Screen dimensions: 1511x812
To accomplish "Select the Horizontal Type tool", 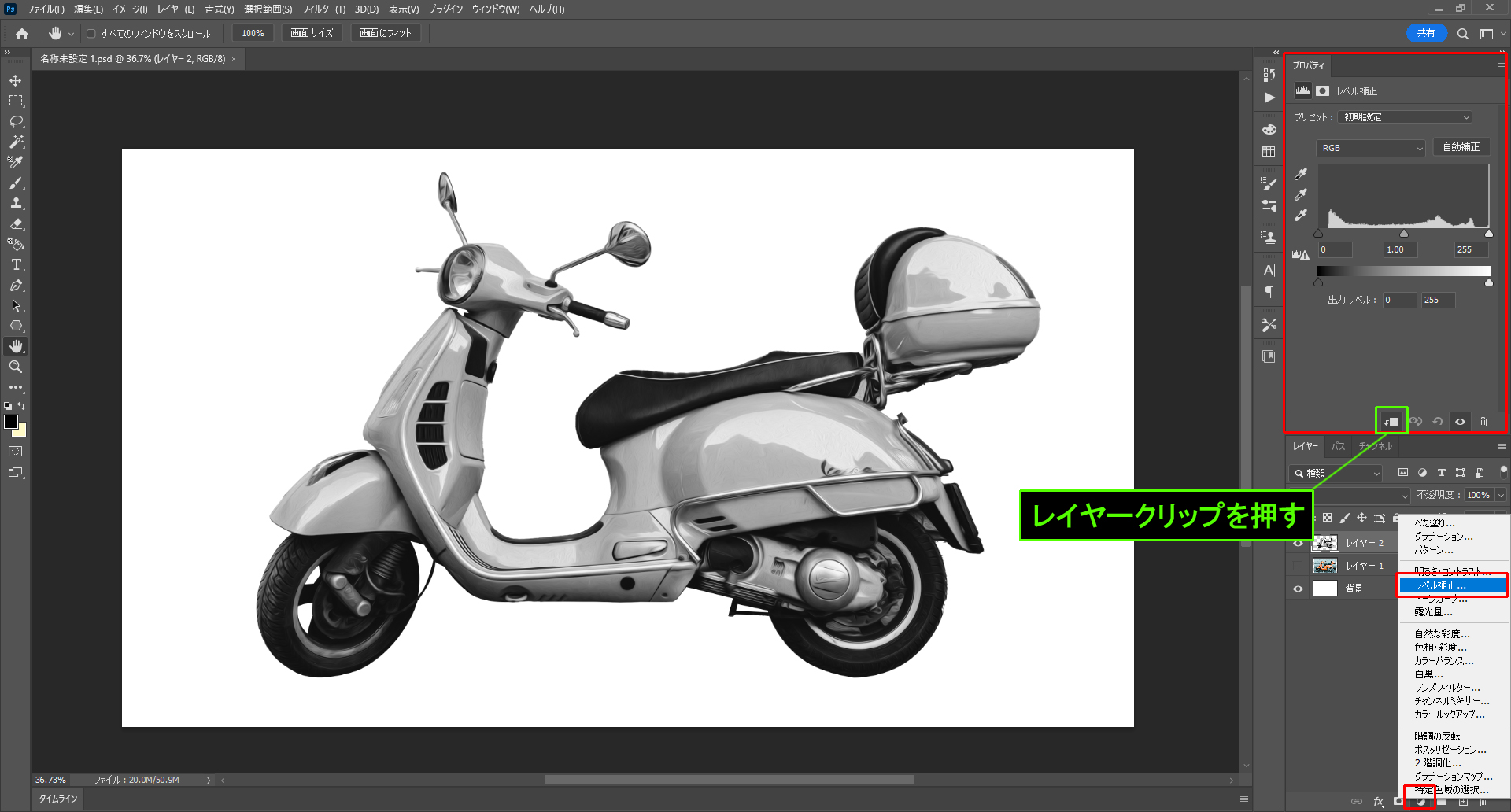I will [x=16, y=265].
